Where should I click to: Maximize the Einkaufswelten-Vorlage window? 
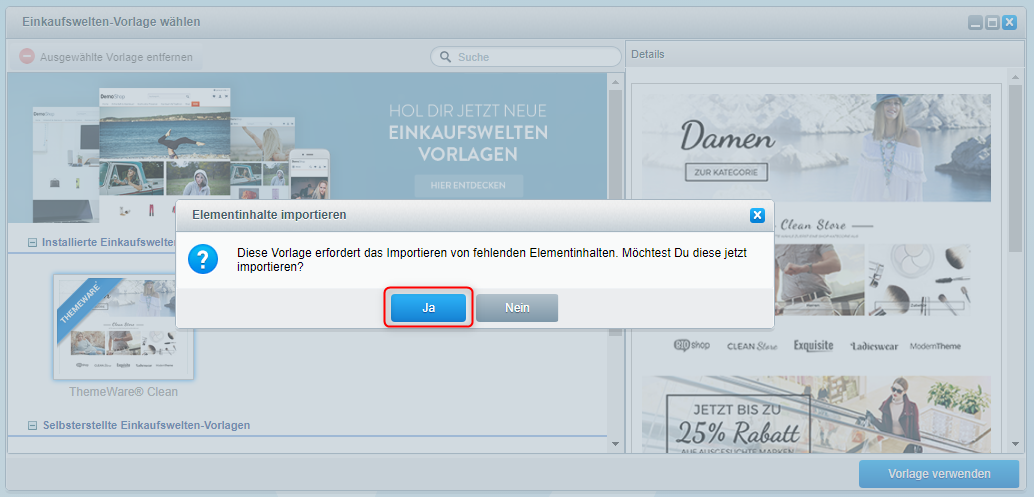[x=992, y=23]
